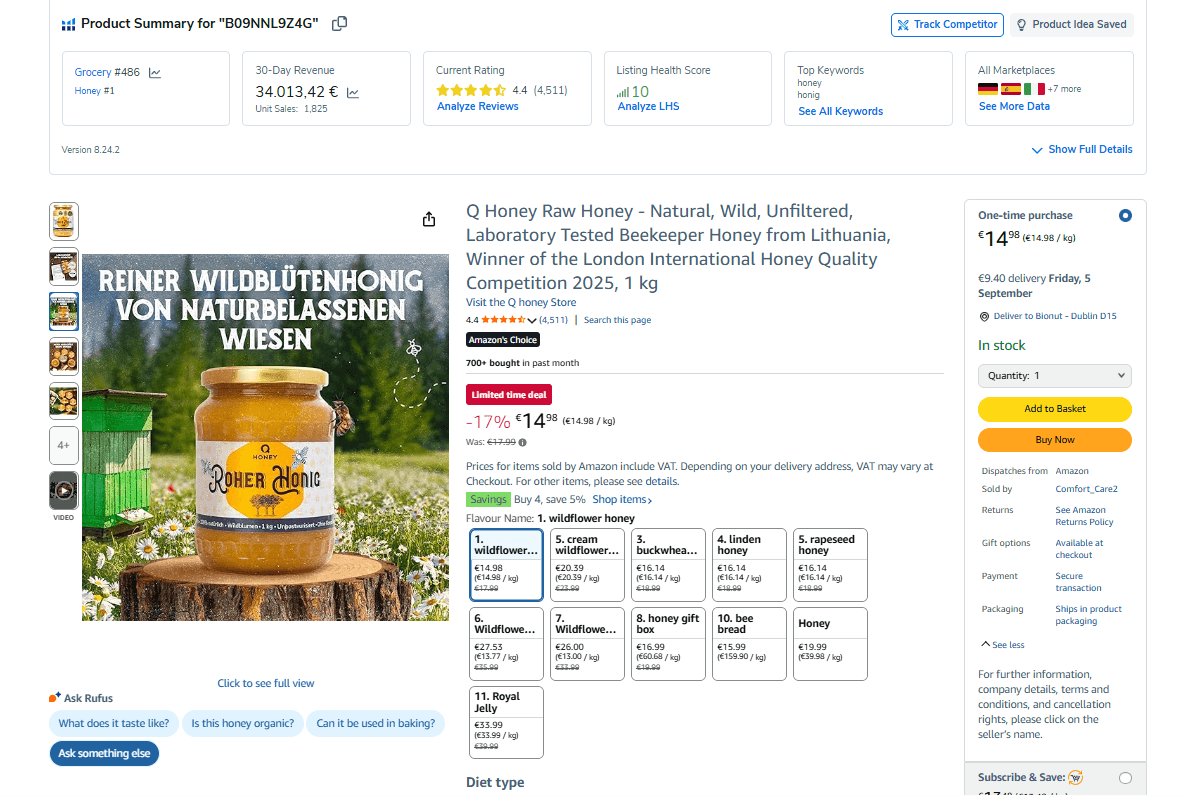This screenshot has width=1187, height=796.
Task: Select the Subscribe & Save radio button
Action: click(1125, 778)
